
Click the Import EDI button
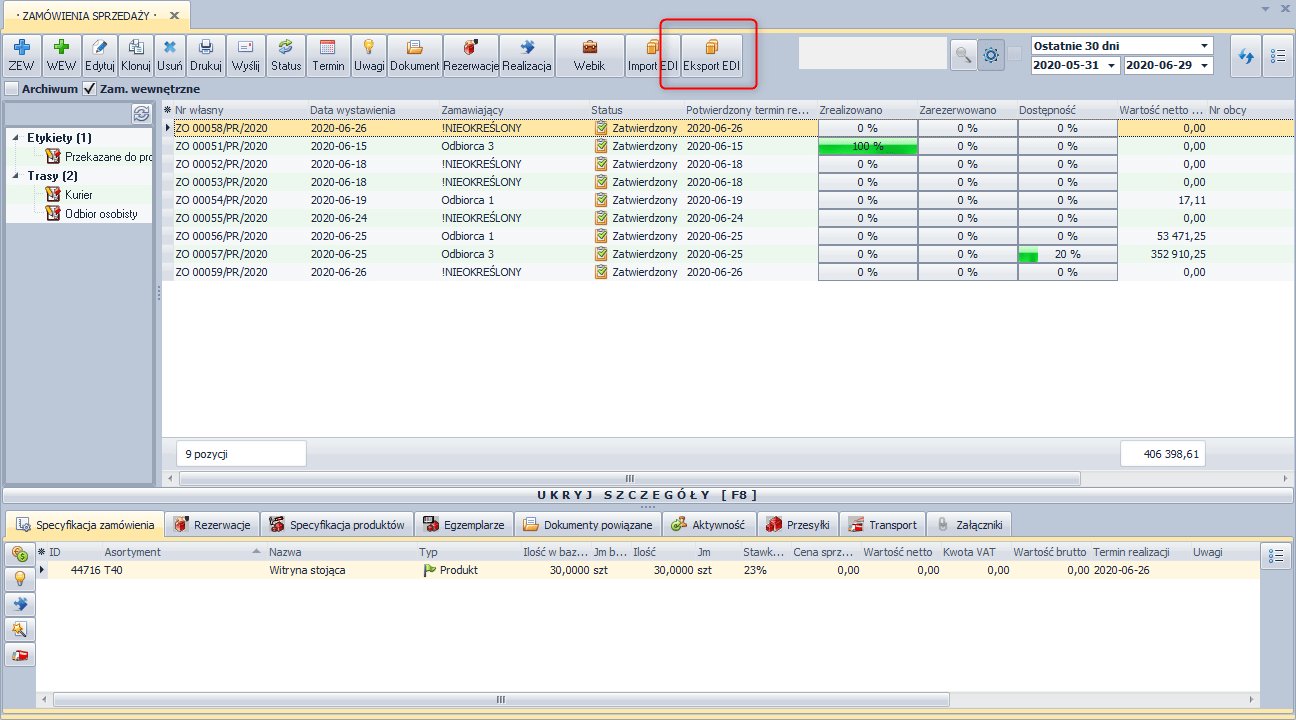click(x=653, y=55)
